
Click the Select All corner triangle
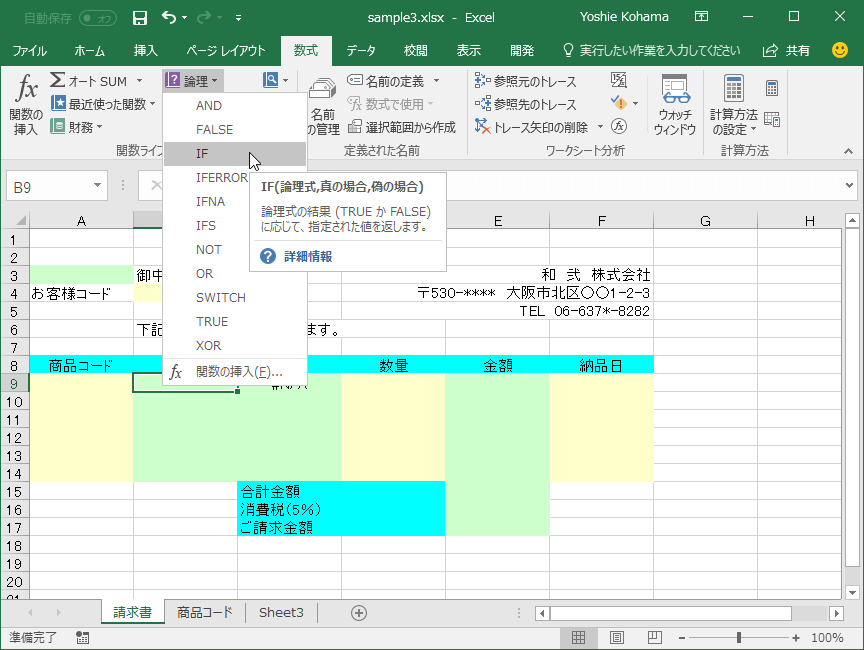(x=20, y=221)
